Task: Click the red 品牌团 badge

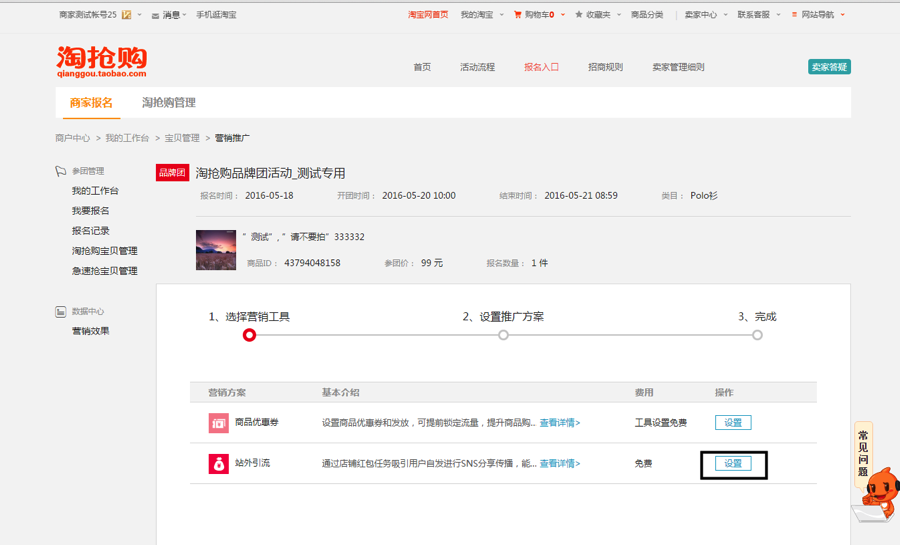Action: [172, 173]
